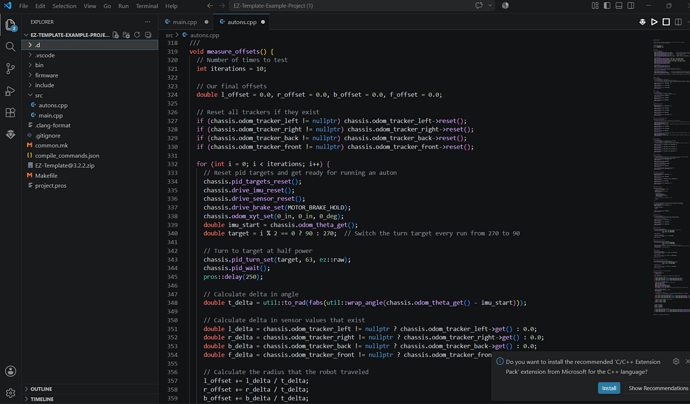Expand the OUTLINE section
This screenshot has height=404, width=690.
coord(90,389)
